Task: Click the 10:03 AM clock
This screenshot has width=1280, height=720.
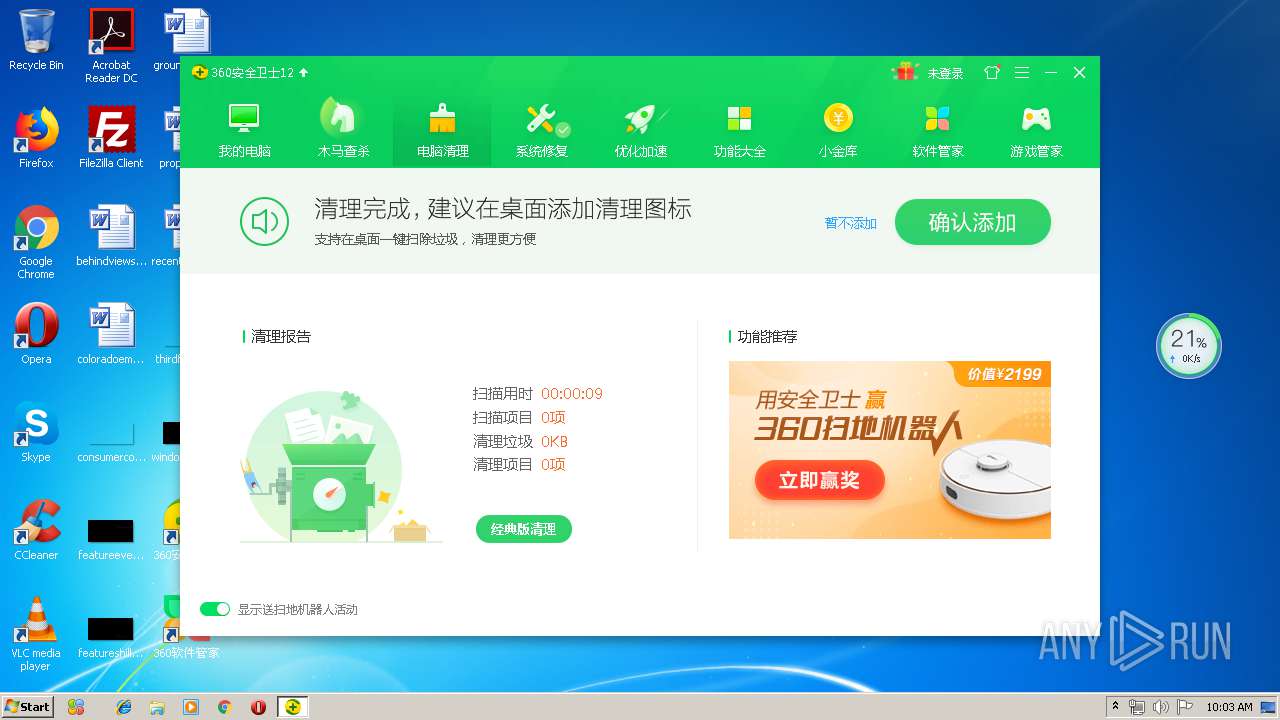Action: pos(1229,707)
